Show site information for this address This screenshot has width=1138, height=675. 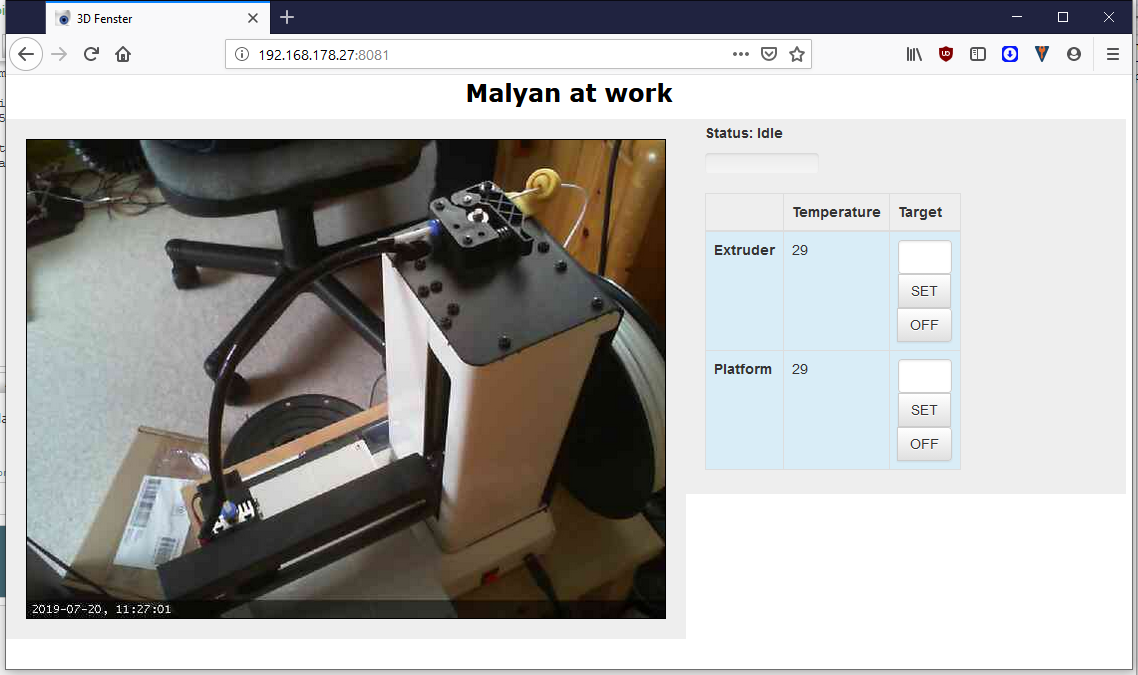pos(242,55)
